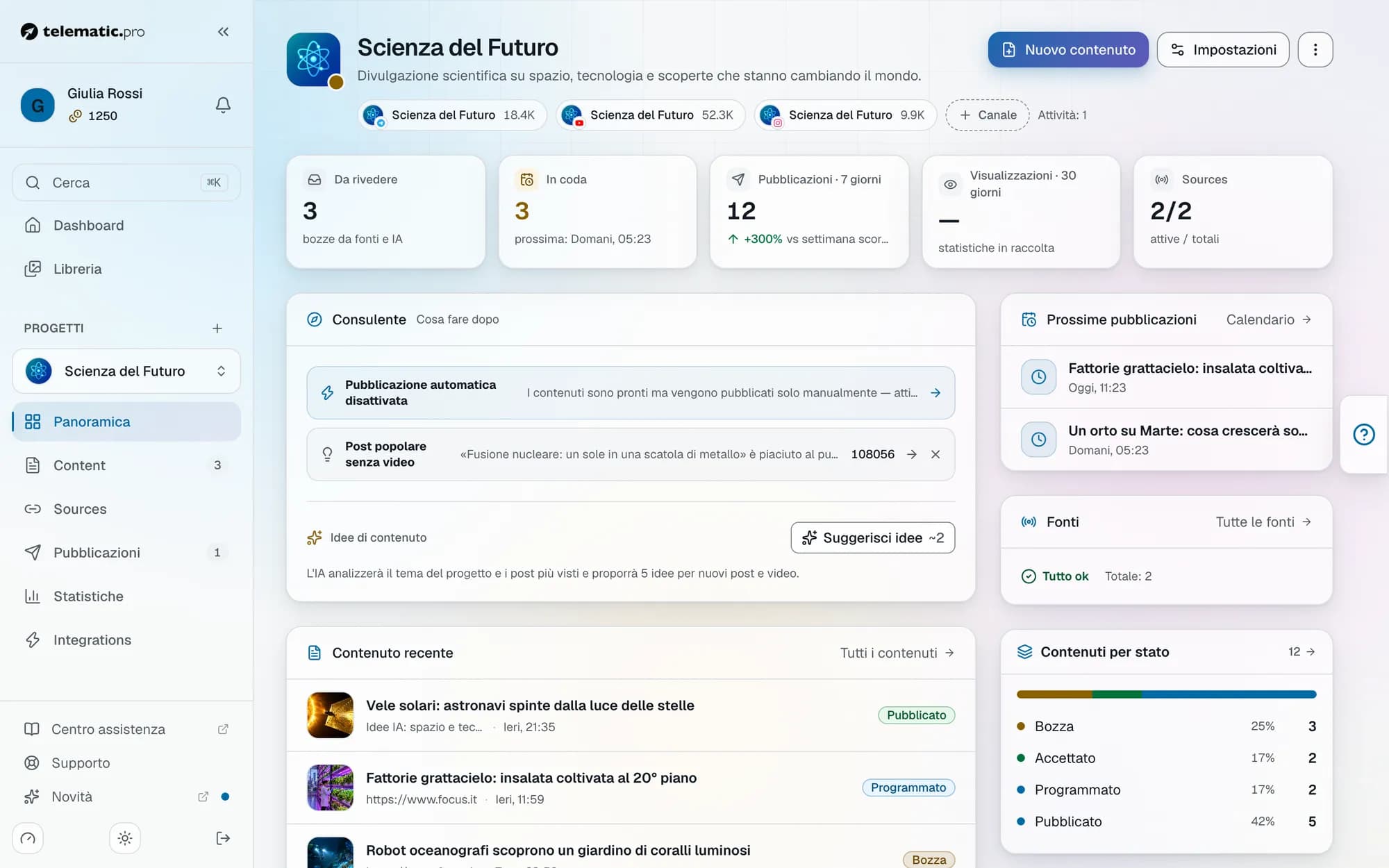This screenshot has width=1389, height=868.
Task: Click the Cerca search field
Action: tap(126, 183)
